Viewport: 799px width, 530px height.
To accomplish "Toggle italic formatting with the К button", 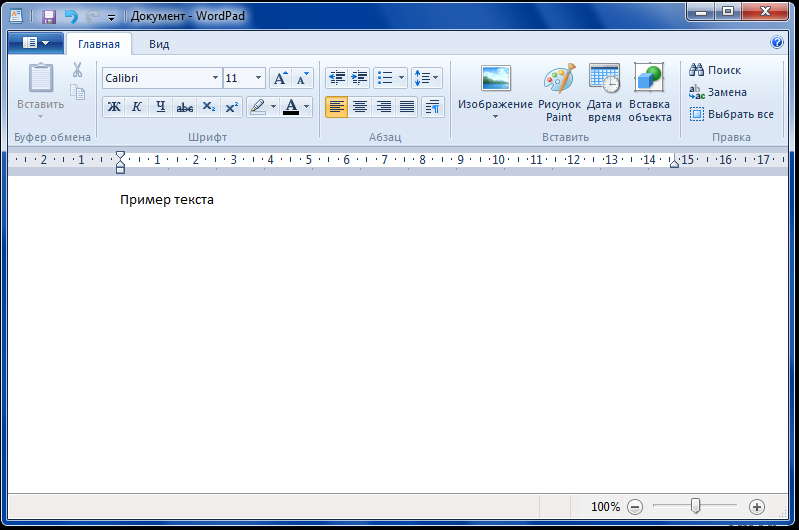I will click(x=137, y=107).
